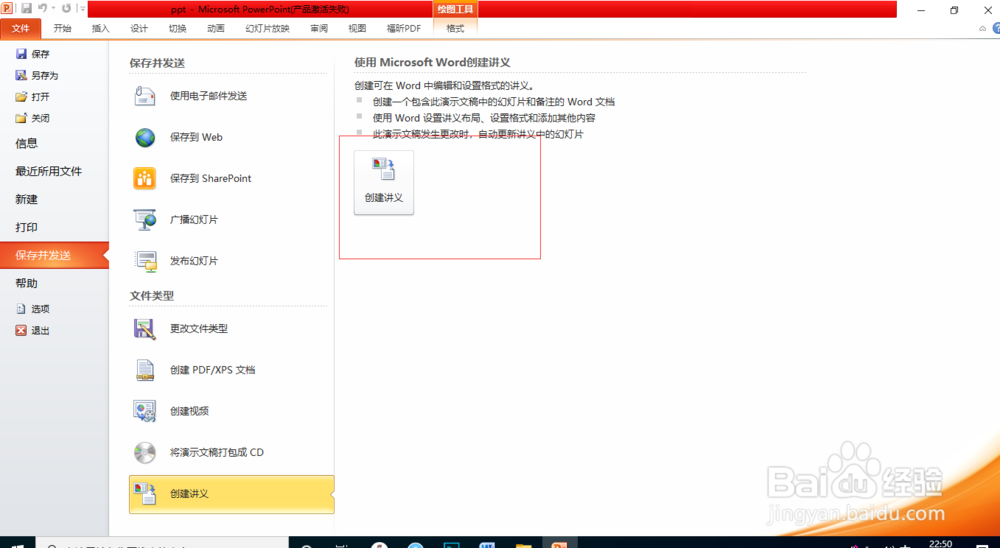The height and width of the screenshot is (548, 1000).
Task: Open Customize Quick Access Toolbar dropdown
Action: [x=82, y=9]
